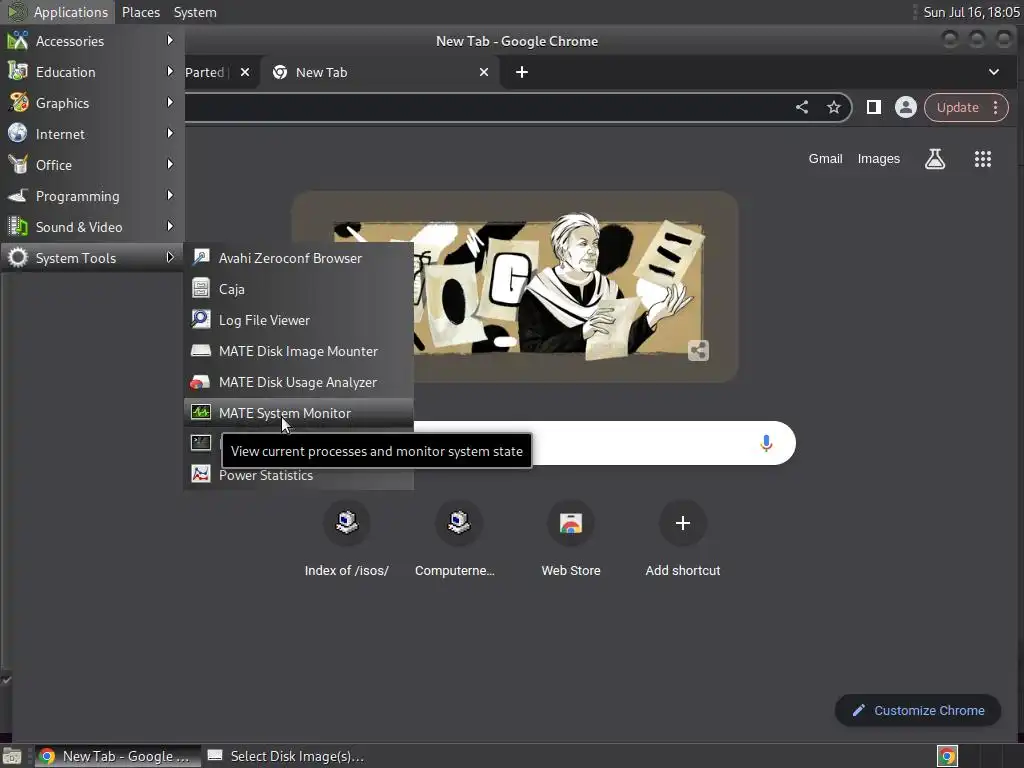Bookmark this tab with star icon

834,108
